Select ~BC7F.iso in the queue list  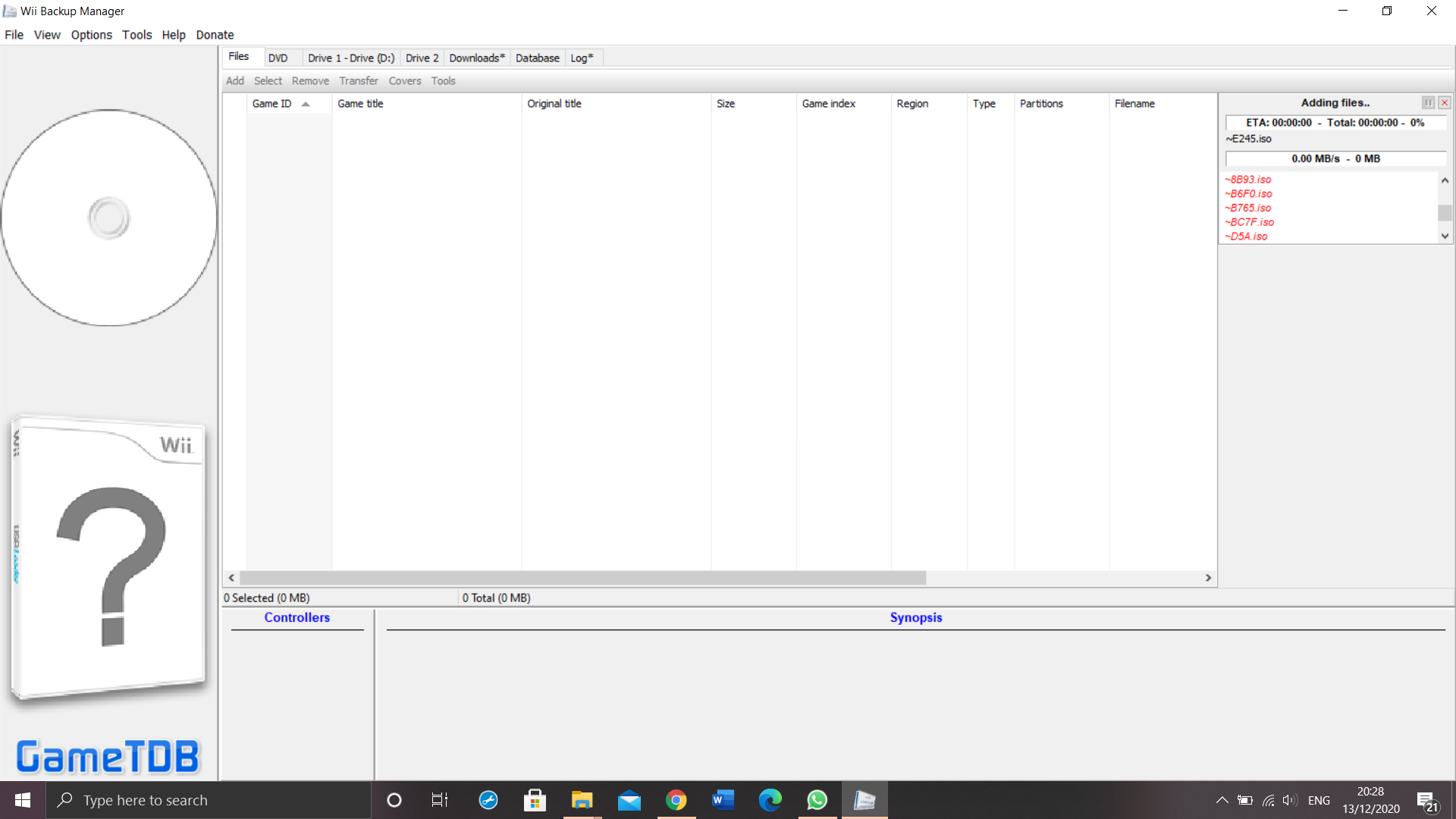[1250, 222]
